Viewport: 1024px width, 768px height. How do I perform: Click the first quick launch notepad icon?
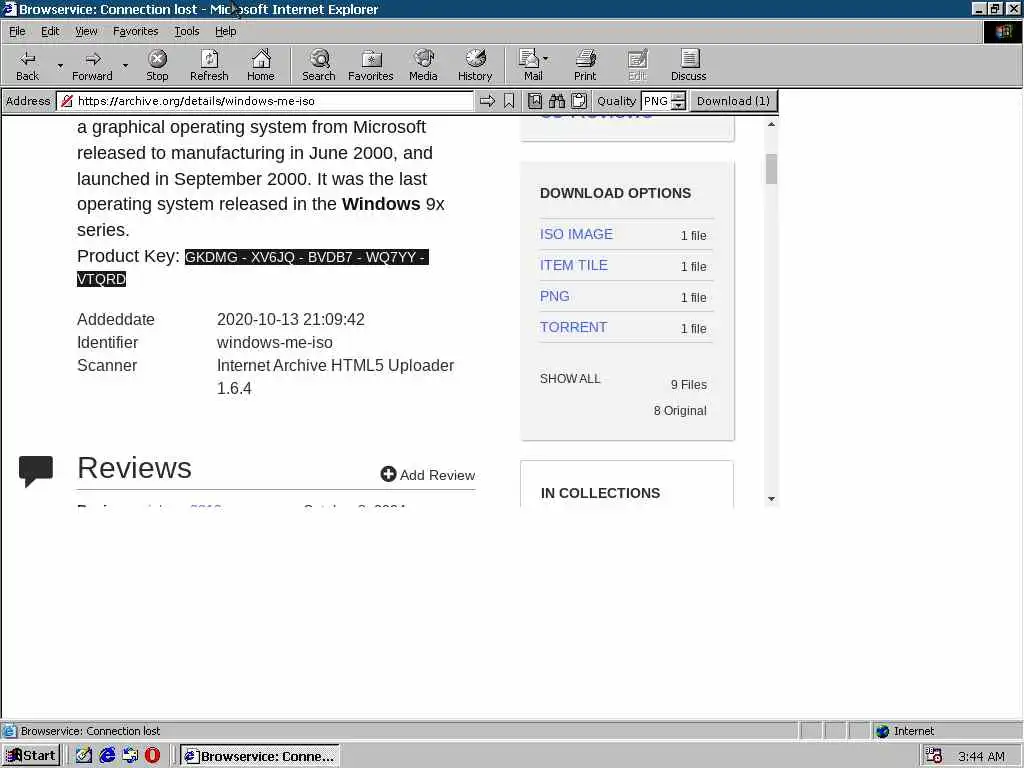coord(84,756)
